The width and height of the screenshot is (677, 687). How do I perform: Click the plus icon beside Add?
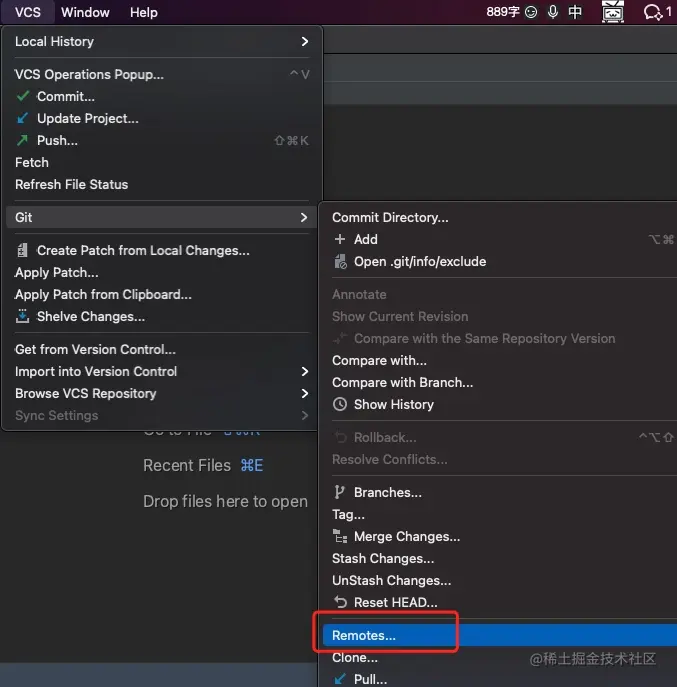click(340, 239)
